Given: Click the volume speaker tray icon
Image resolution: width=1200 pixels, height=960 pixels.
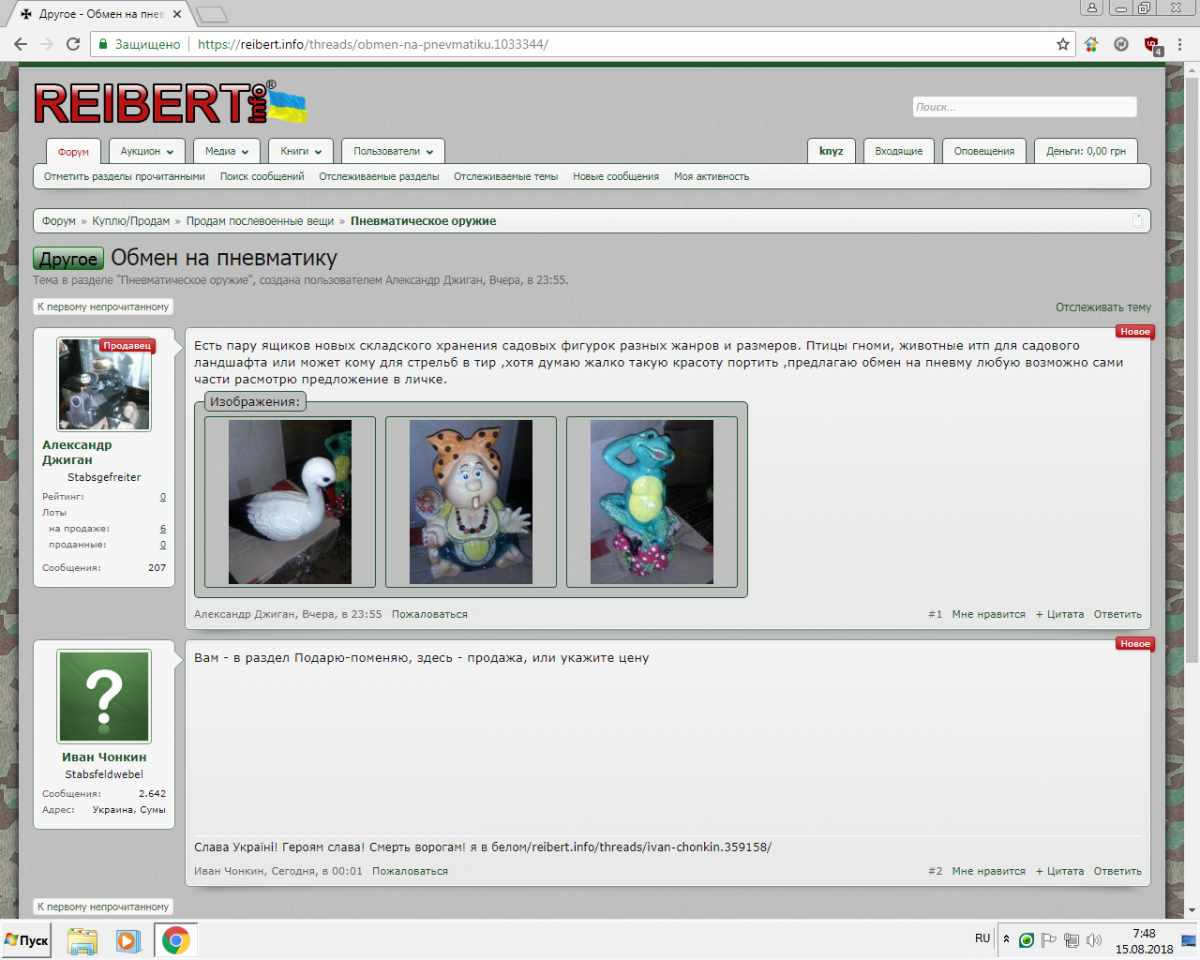Looking at the screenshot, I should 1094,940.
